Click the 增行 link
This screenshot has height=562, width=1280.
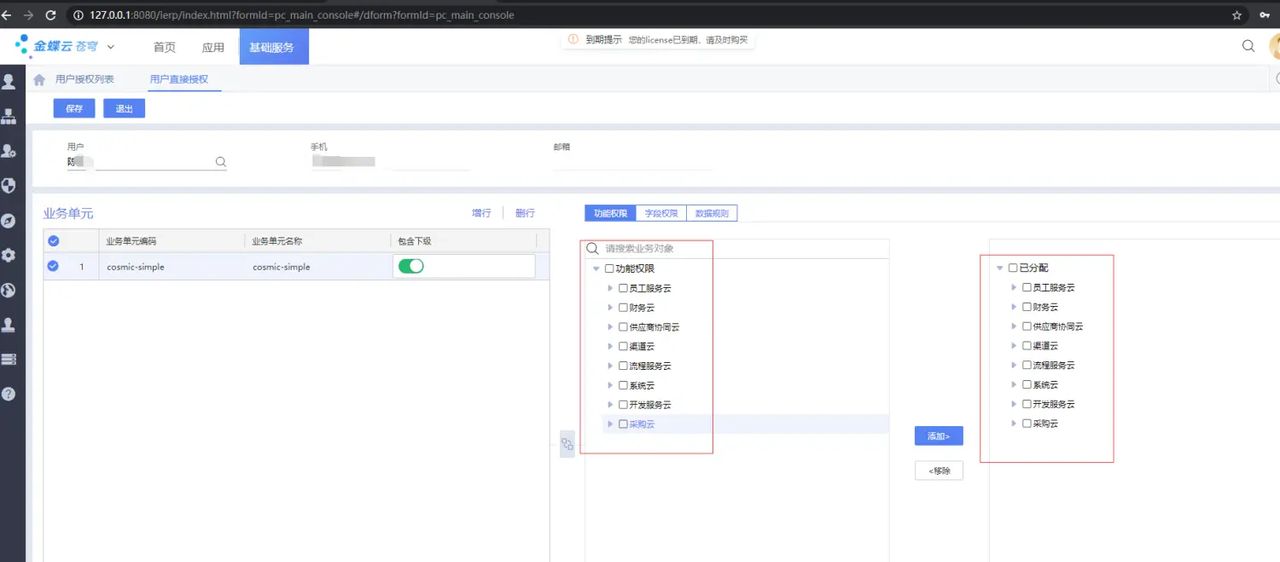tap(481, 213)
